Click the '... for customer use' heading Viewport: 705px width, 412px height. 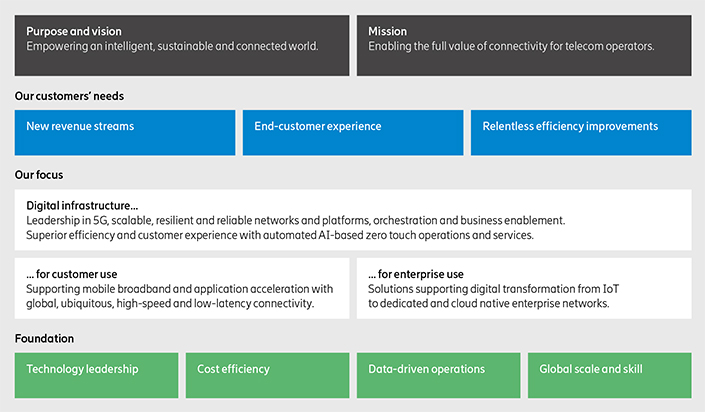pos(71,274)
